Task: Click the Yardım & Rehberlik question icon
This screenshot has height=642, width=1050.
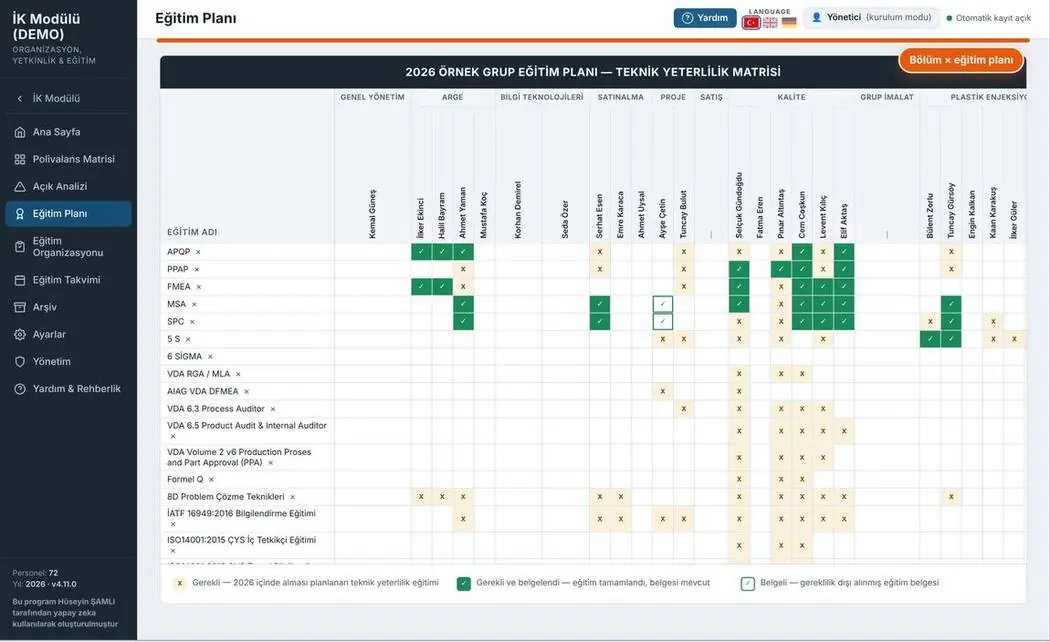Action: pyautogui.click(x=20, y=389)
